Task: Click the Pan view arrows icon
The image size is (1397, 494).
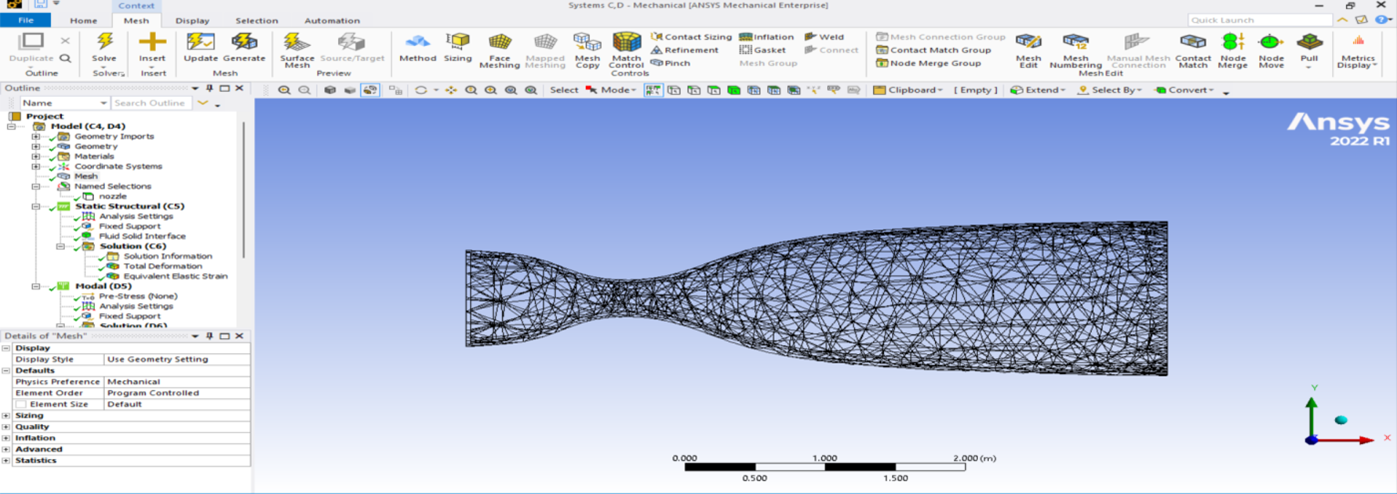Action: tap(451, 90)
